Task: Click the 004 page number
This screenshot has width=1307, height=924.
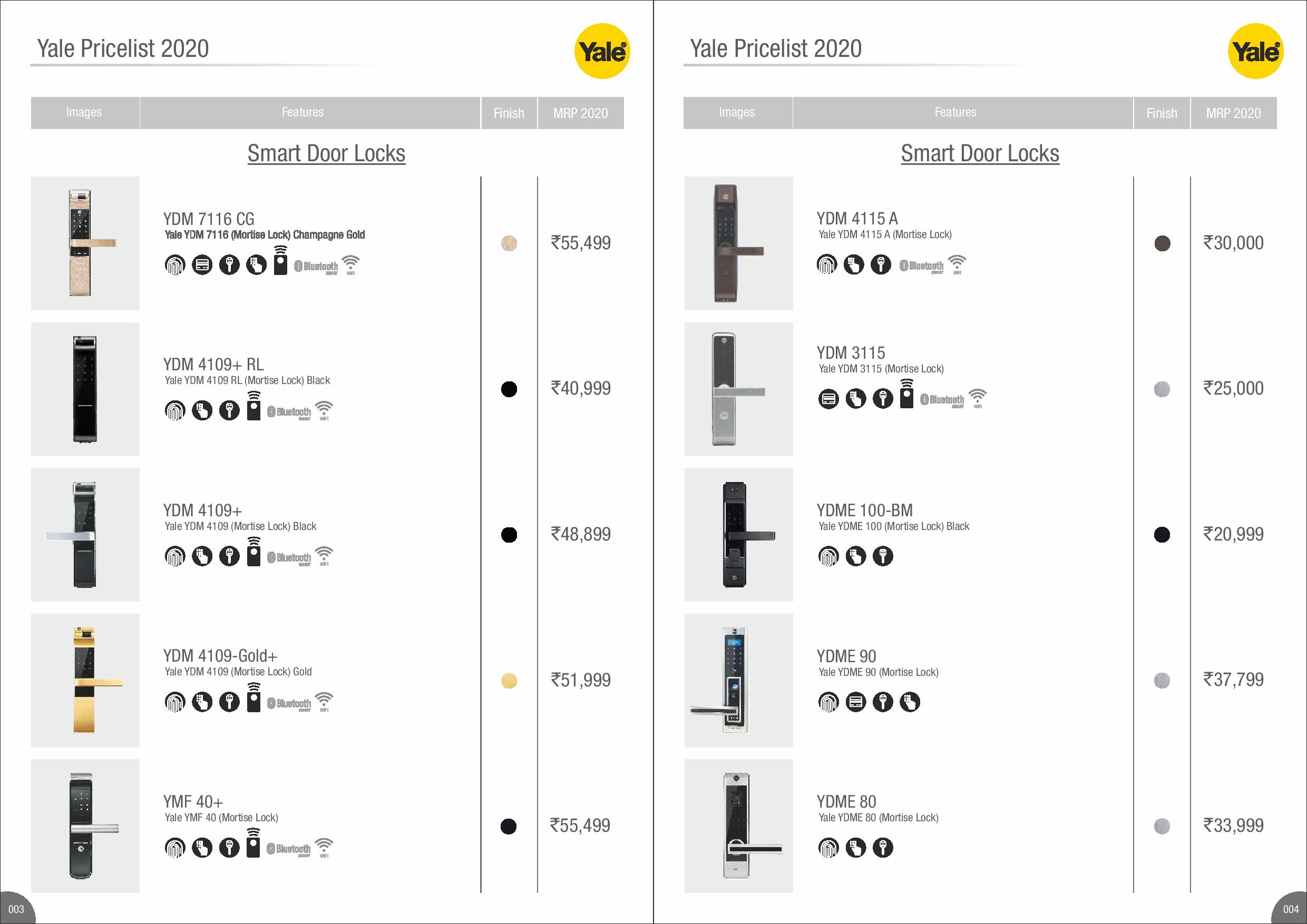Action: coord(1291,909)
